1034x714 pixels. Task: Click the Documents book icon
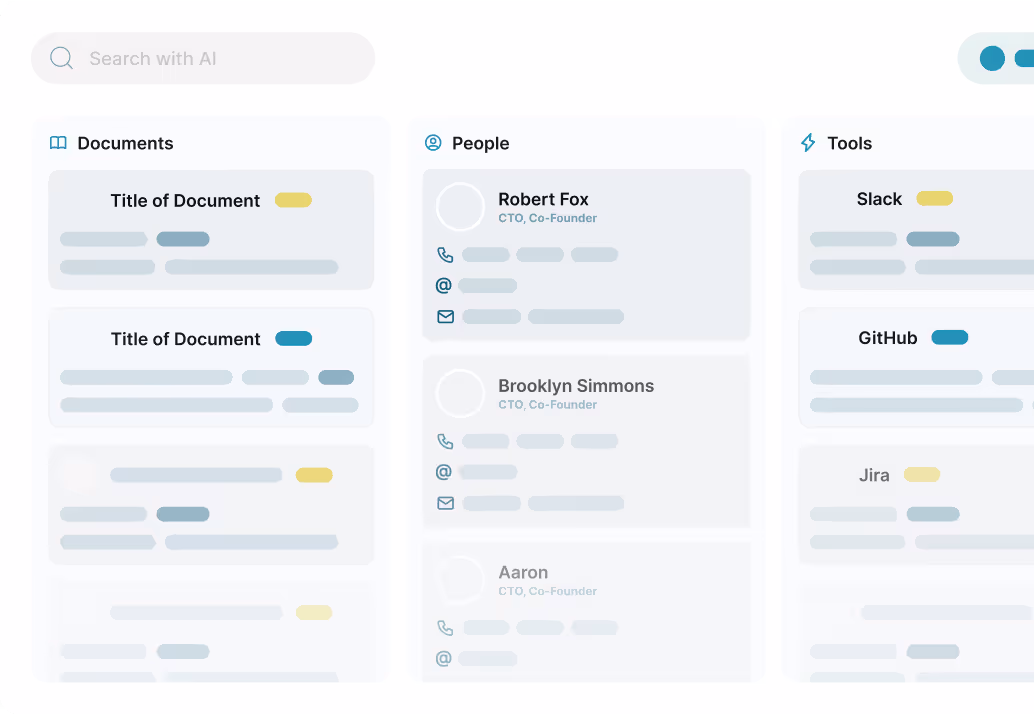click(x=58, y=143)
